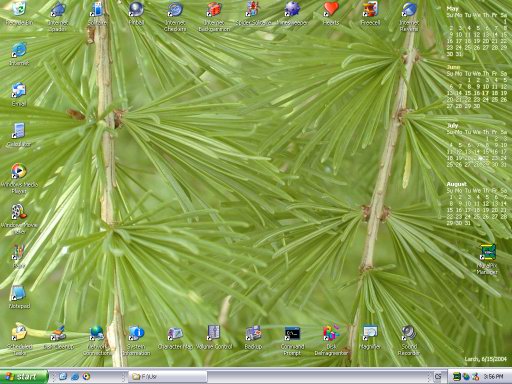Select the Sound Recorder shortcut
Viewport: 512px width, 384px height.
pyautogui.click(x=409, y=340)
